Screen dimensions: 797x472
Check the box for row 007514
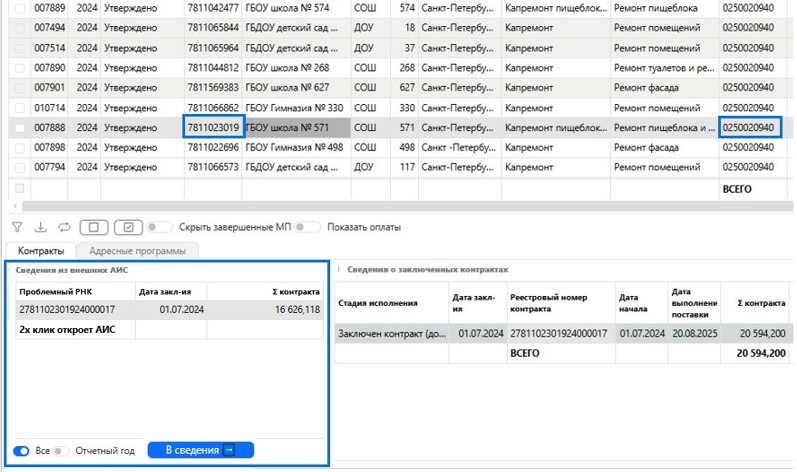[18, 48]
